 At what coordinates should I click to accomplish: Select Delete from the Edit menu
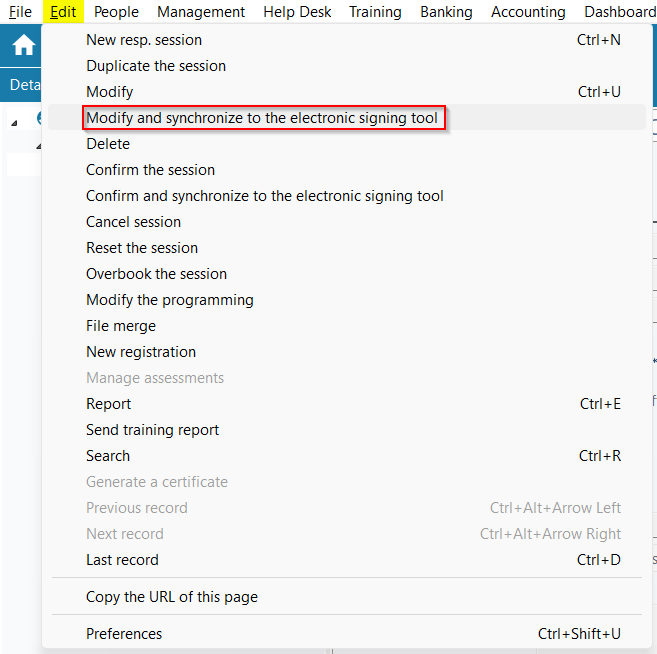tap(108, 144)
